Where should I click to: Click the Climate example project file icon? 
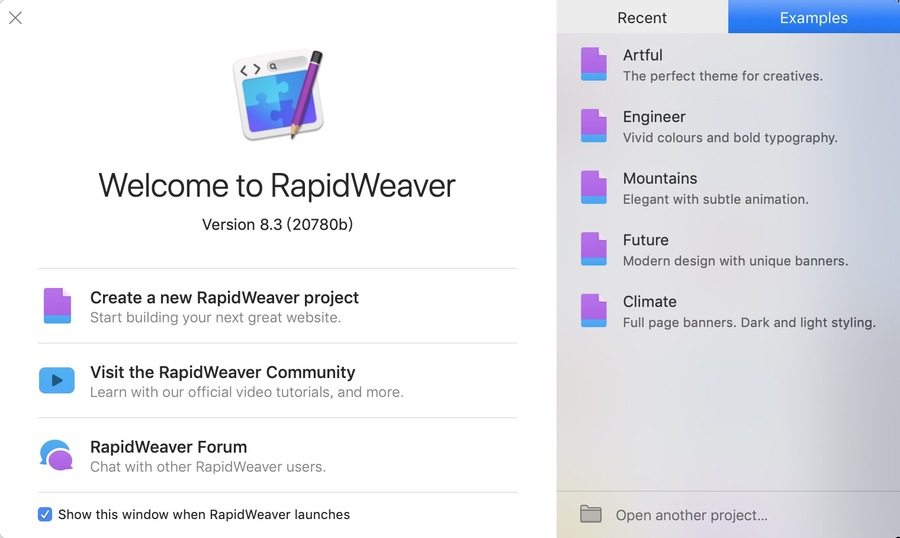(594, 310)
